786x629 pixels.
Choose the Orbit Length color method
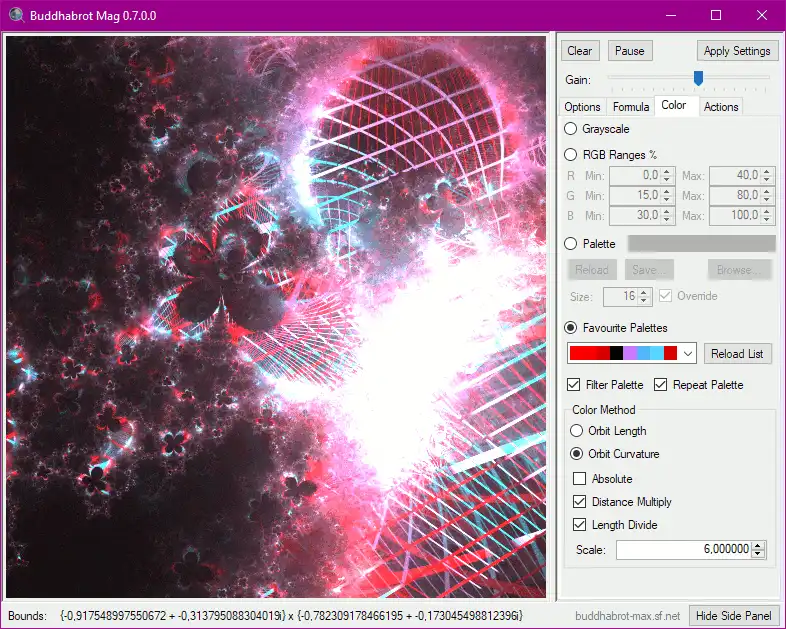[x=576, y=431]
